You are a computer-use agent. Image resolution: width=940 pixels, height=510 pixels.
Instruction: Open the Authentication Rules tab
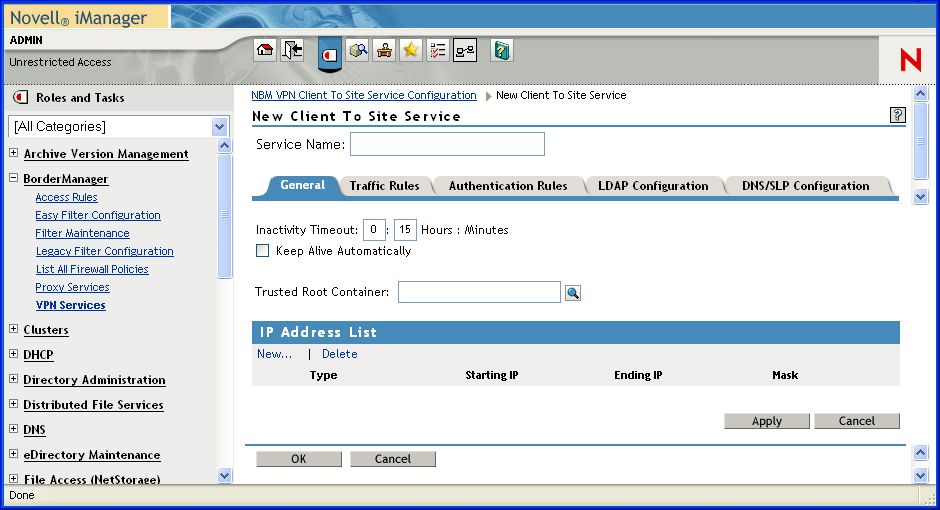pos(508,186)
